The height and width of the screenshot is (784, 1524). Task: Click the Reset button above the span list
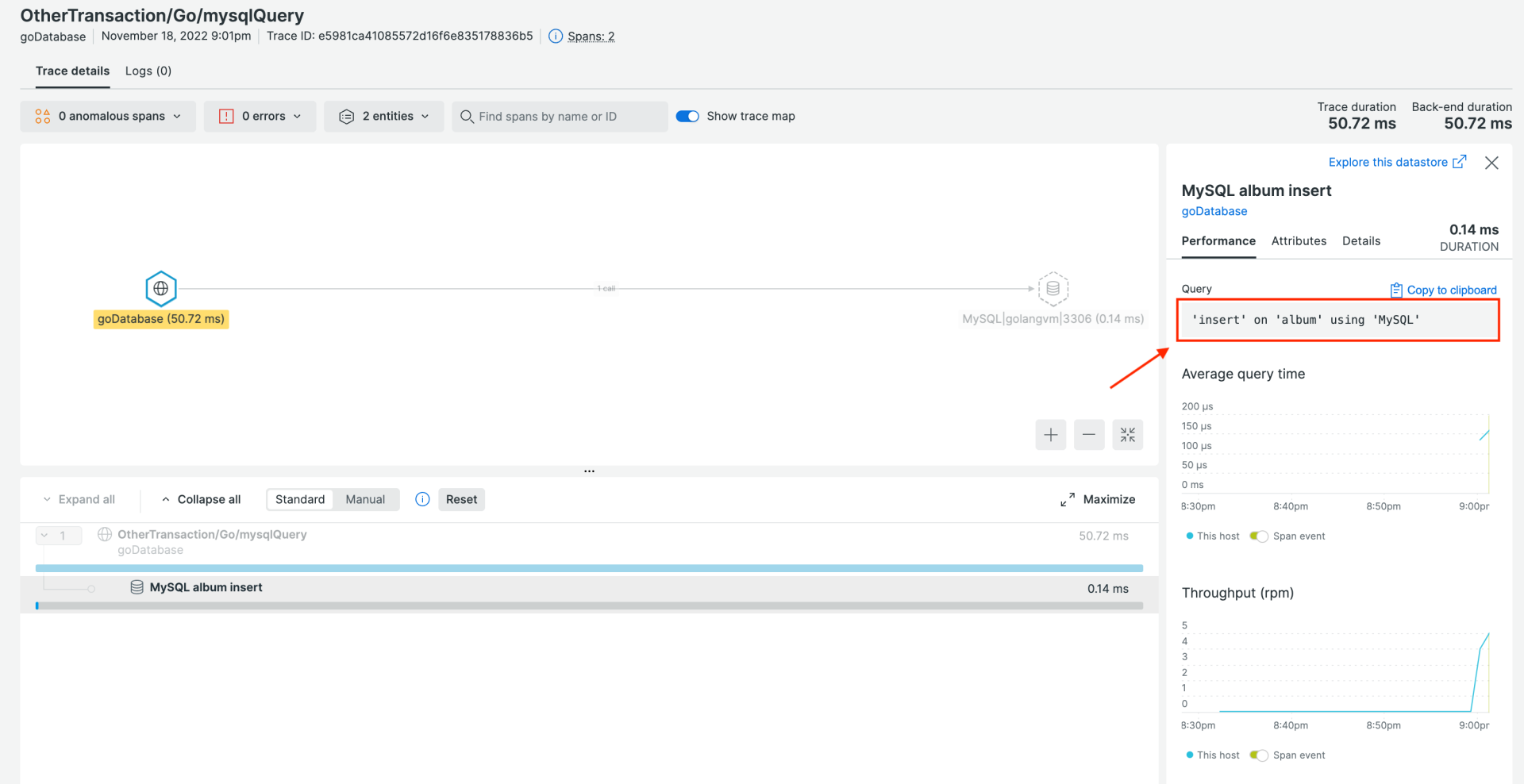[461, 499]
